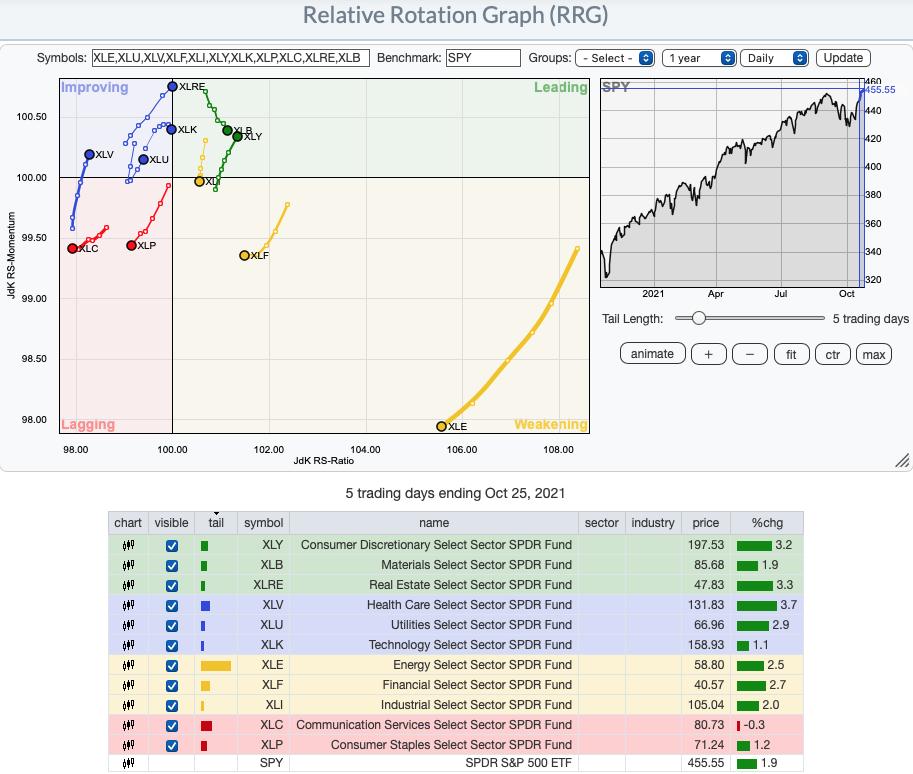Click the XLB data point on graph
913x774 pixels.
point(228,130)
